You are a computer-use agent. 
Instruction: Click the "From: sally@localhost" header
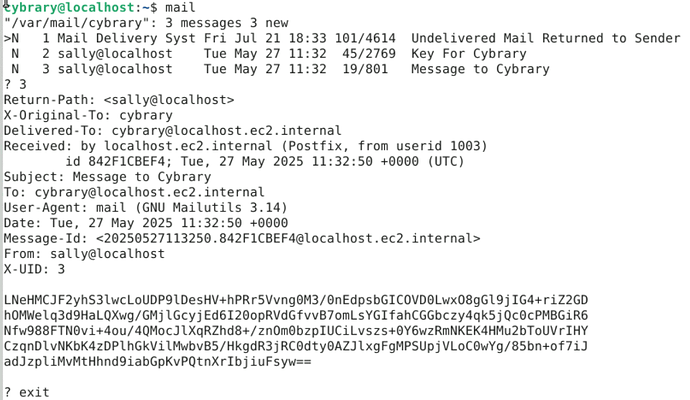click(x=84, y=254)
